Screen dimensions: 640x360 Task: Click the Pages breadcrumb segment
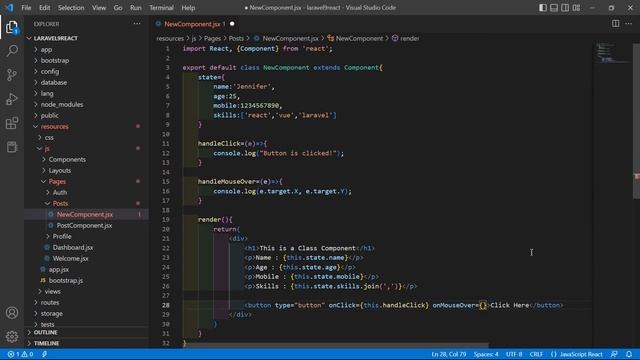click(x=212, y=38)
